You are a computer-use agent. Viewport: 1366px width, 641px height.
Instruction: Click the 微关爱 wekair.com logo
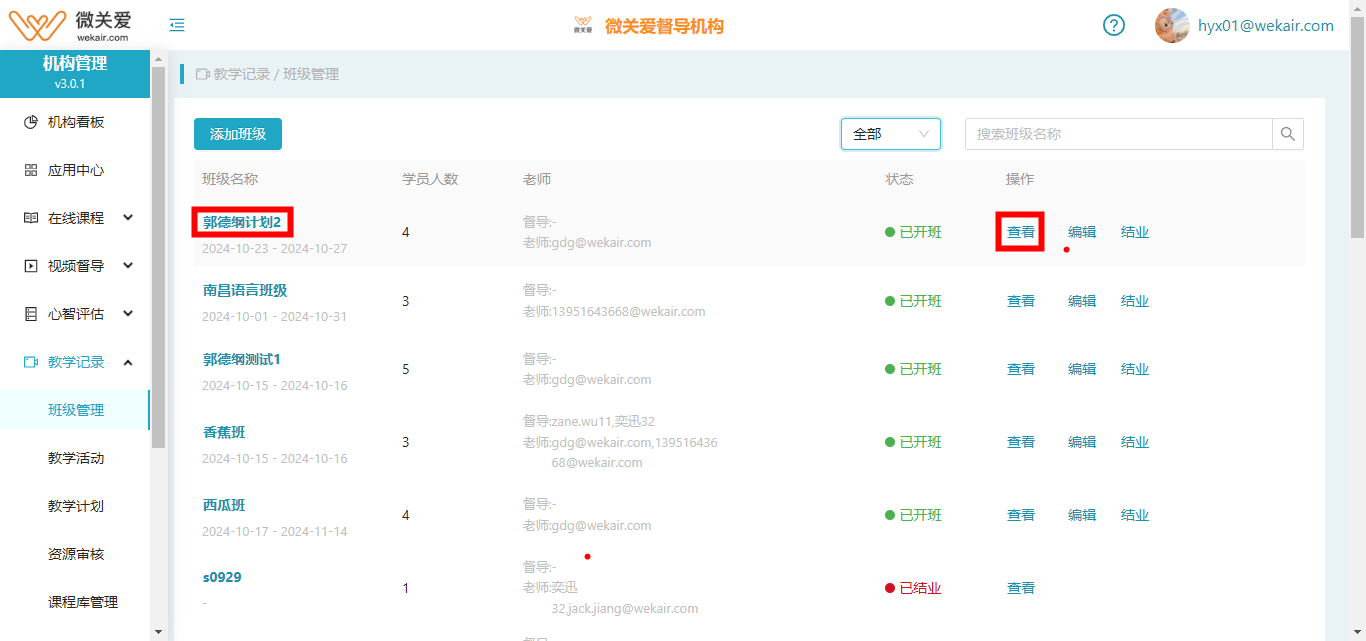(70, 25)
